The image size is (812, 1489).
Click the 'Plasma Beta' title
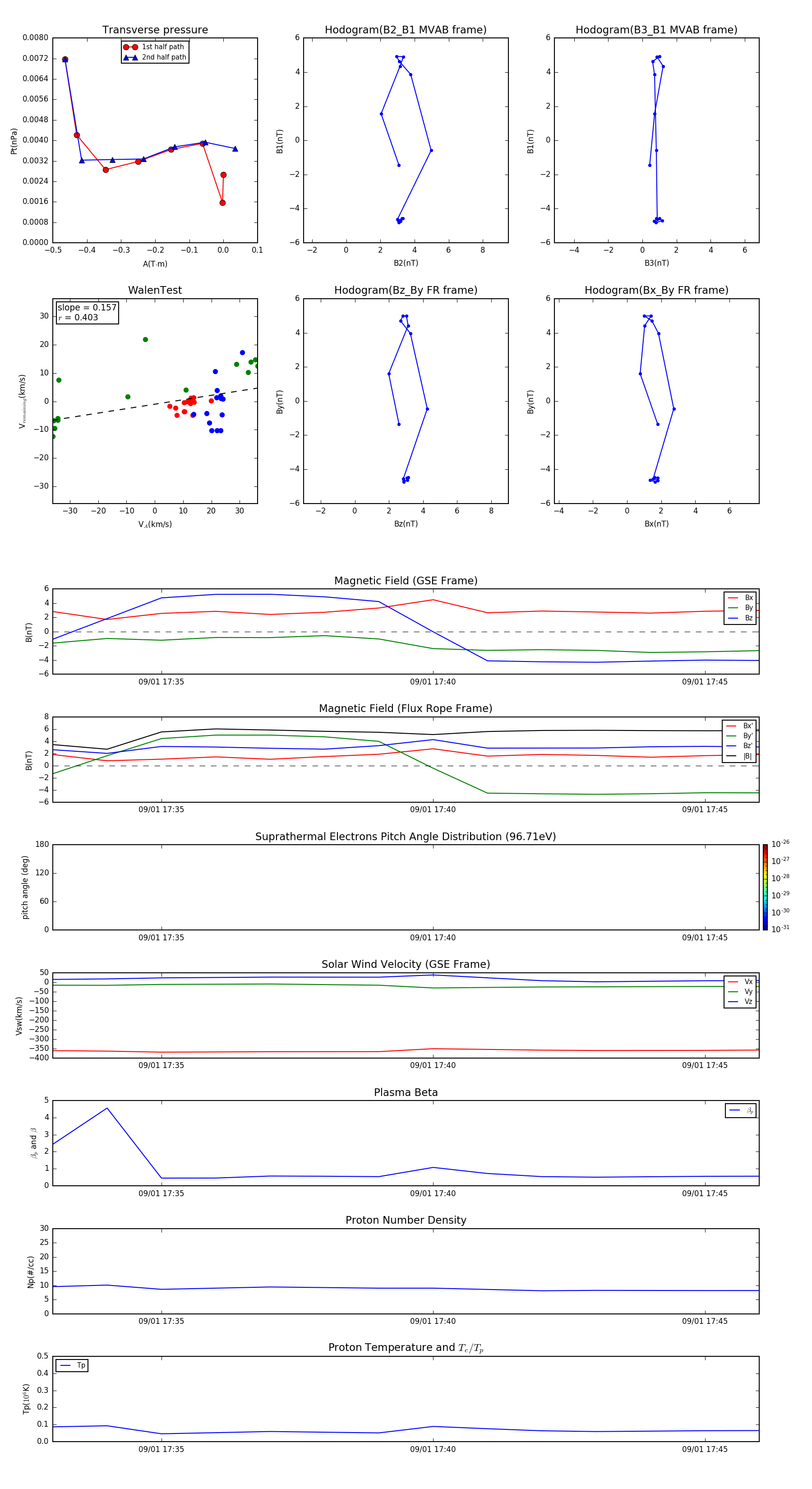(406, 1092)
